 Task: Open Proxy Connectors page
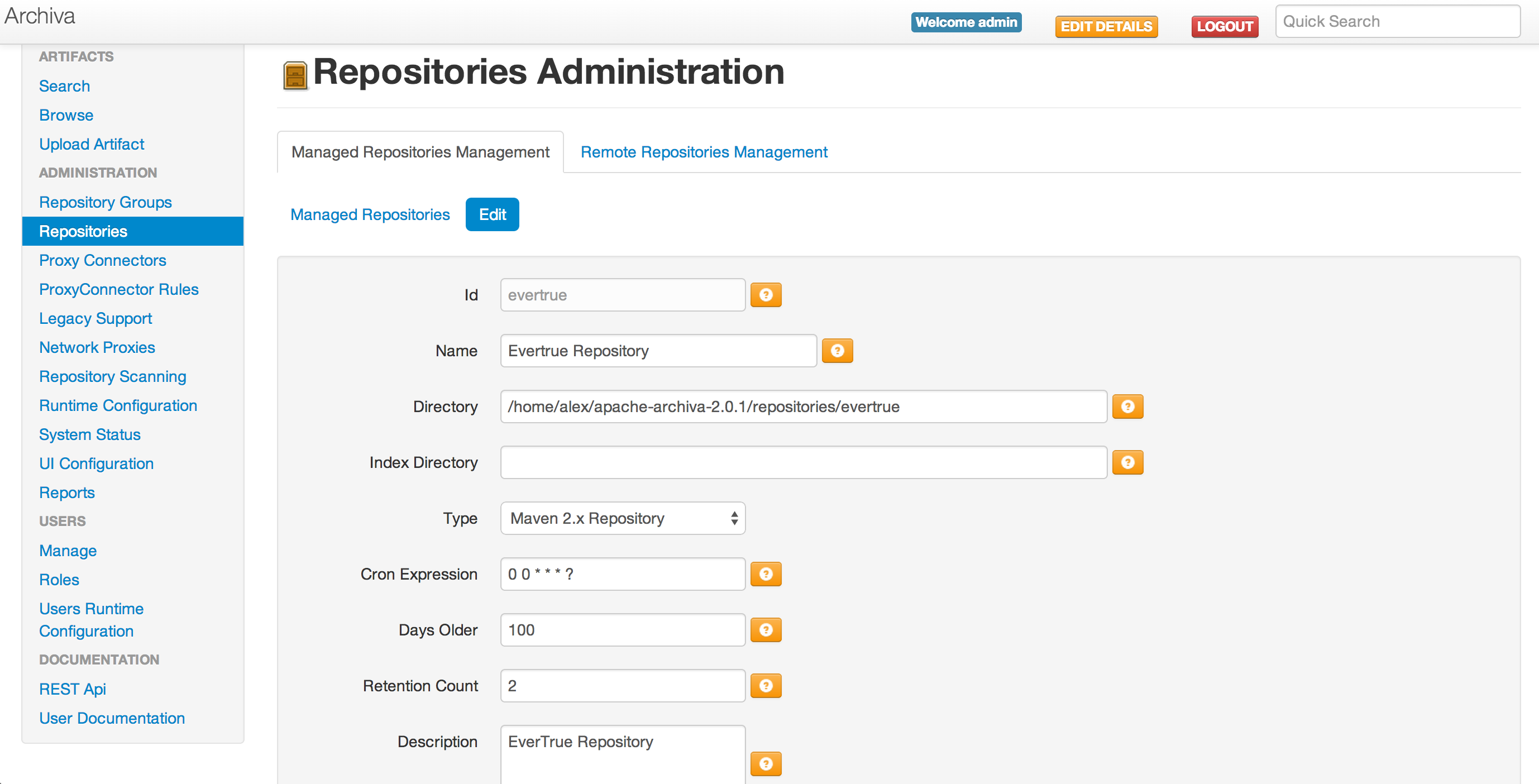tap(103, 261)
